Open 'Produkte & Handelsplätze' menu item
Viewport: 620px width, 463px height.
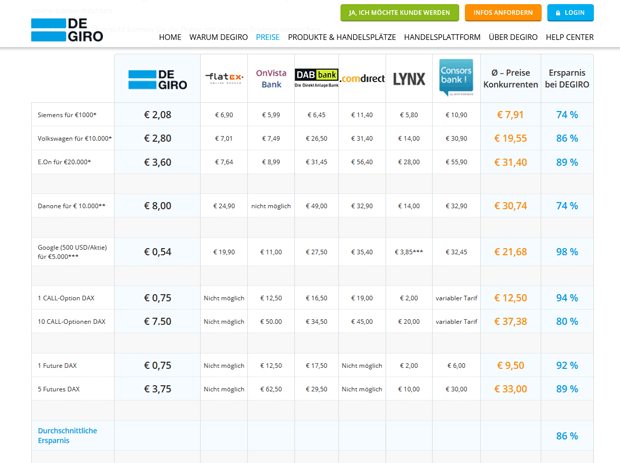click(342, 37)
